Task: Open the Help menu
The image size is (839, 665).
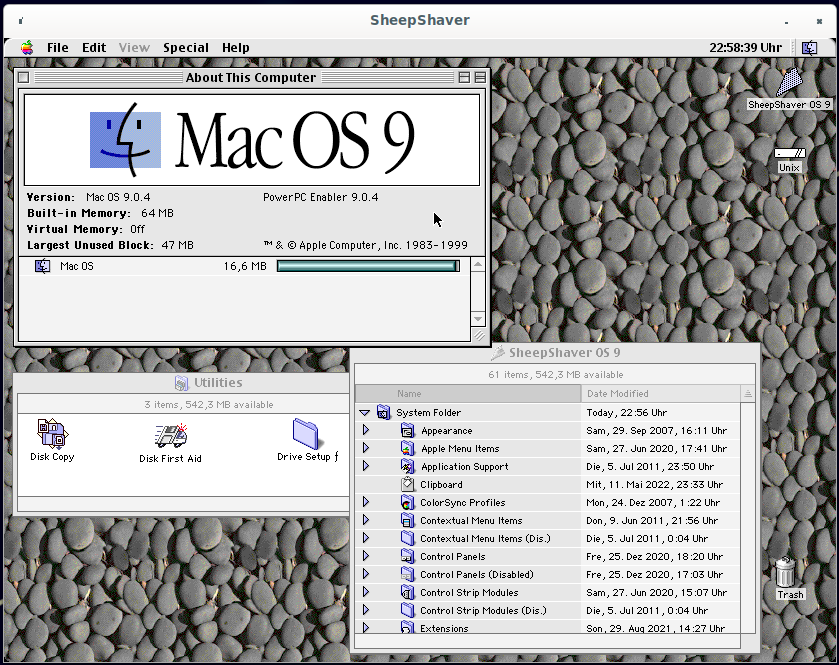Action: pos(235,48)
